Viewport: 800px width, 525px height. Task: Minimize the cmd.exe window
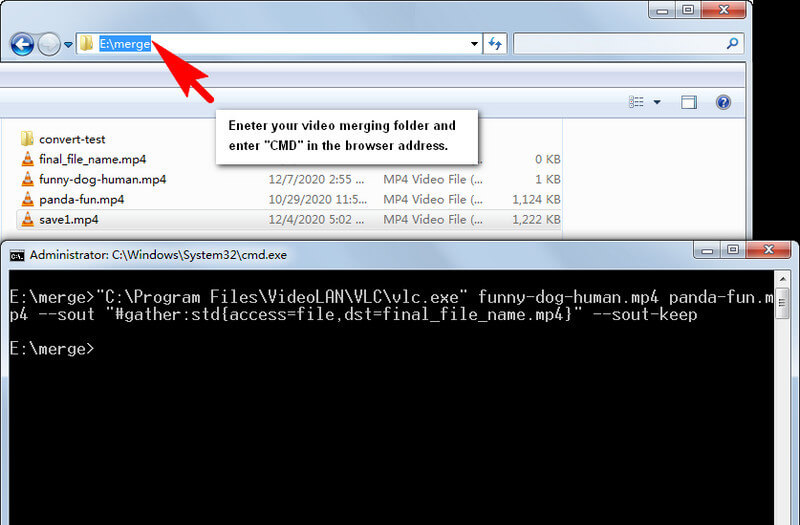(x=707, y=249)
